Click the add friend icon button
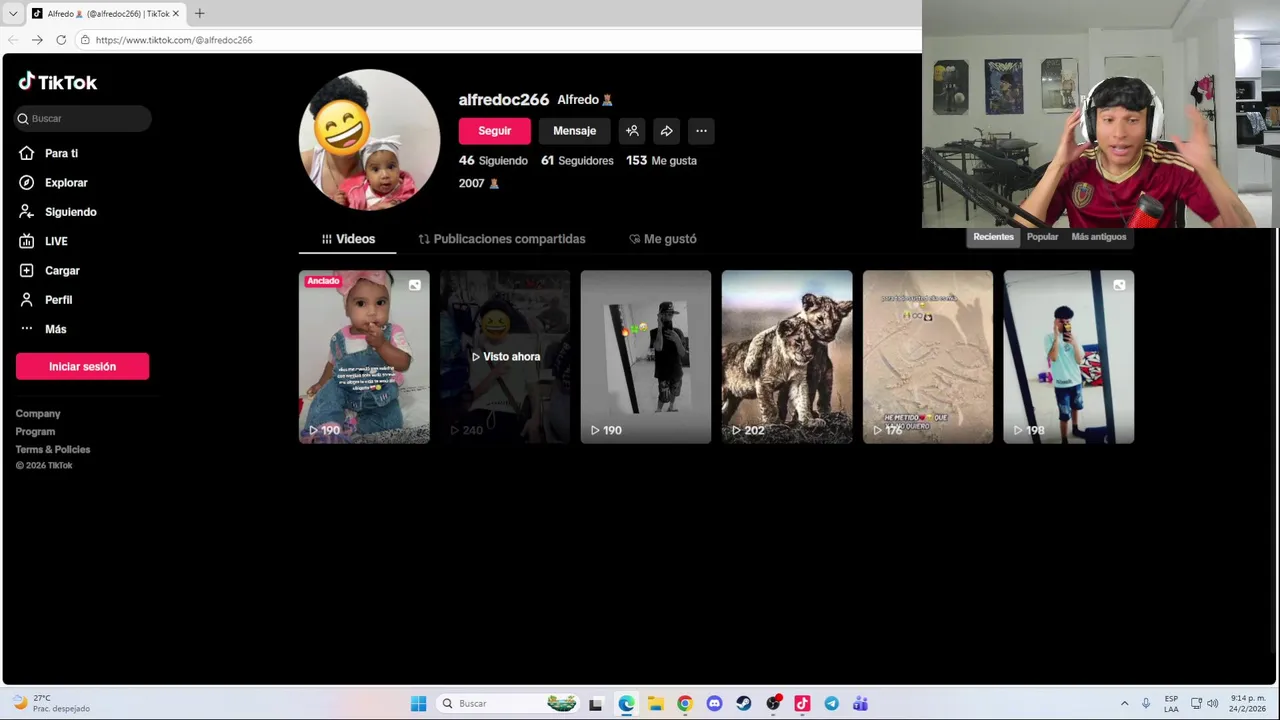1280x720 pixels. click(632, 131)
